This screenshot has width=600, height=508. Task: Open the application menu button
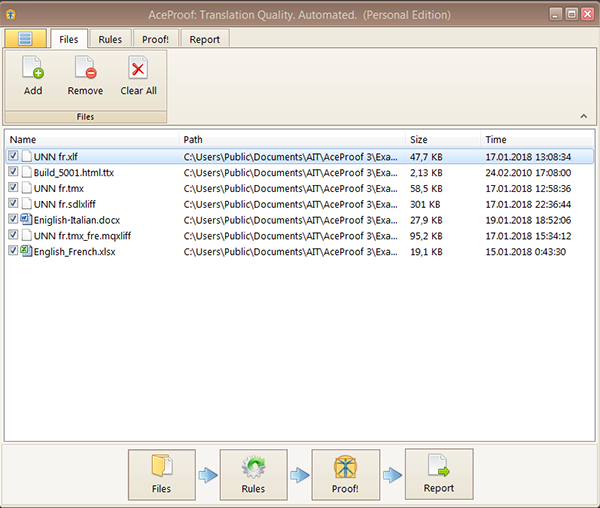(25, 38)
